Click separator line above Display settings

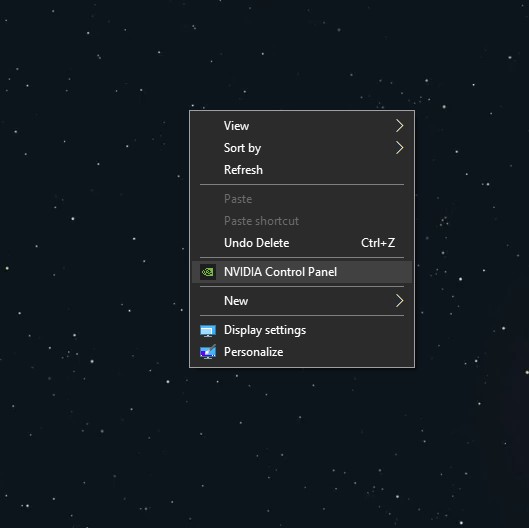tap(302, 315)
